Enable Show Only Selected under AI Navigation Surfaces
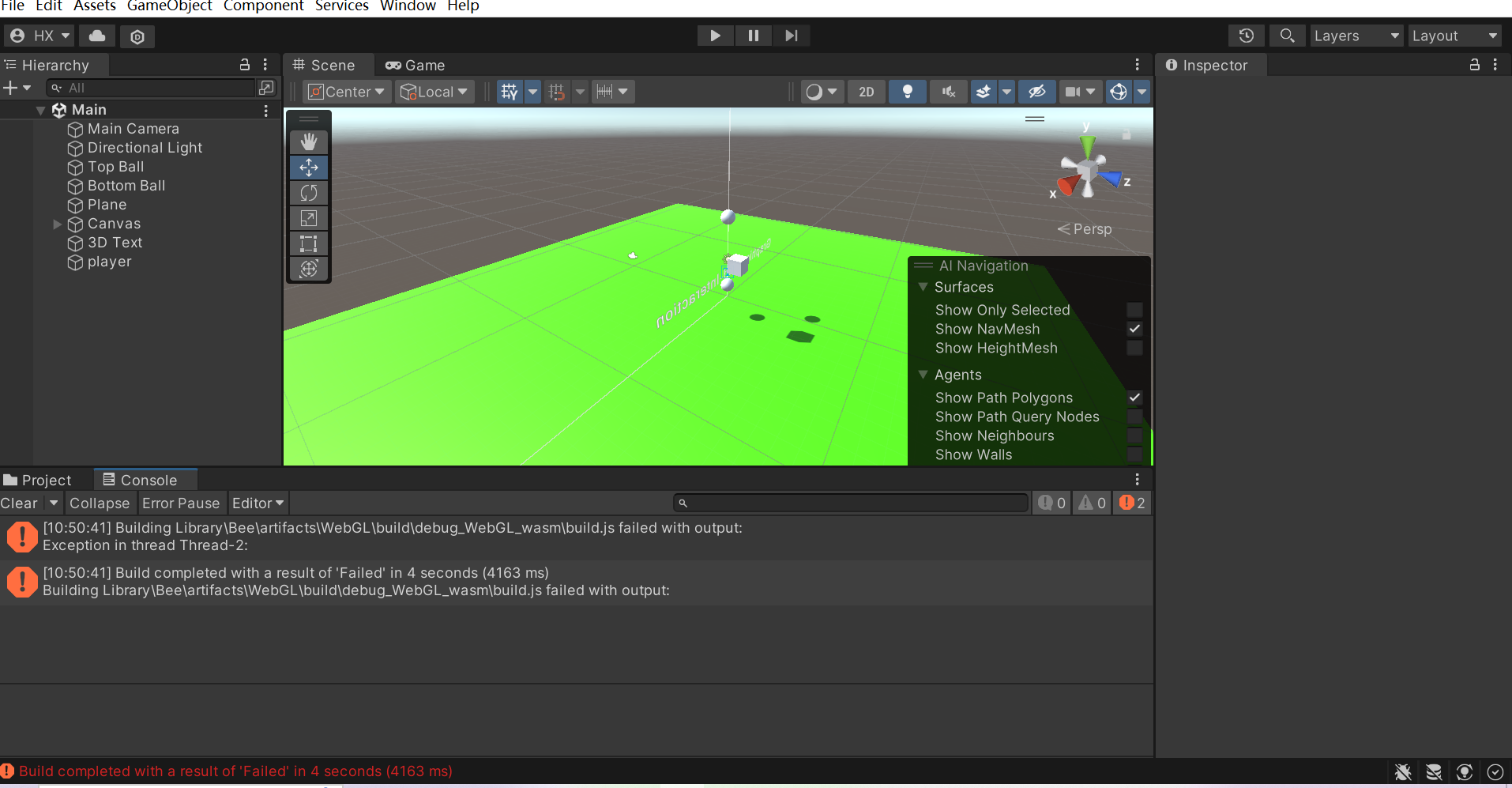Image resolution: width=1512 pixels, height=788 pixels. (x=1134, y=310)
